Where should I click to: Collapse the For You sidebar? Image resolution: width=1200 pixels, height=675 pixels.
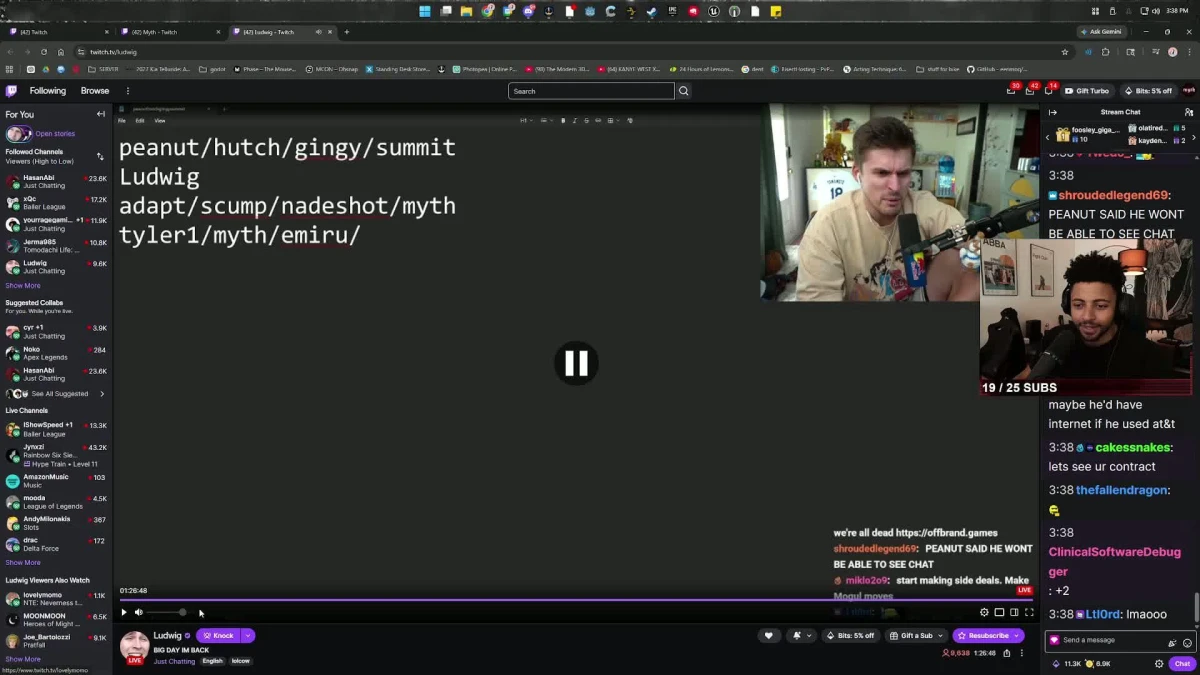(100, 114)
